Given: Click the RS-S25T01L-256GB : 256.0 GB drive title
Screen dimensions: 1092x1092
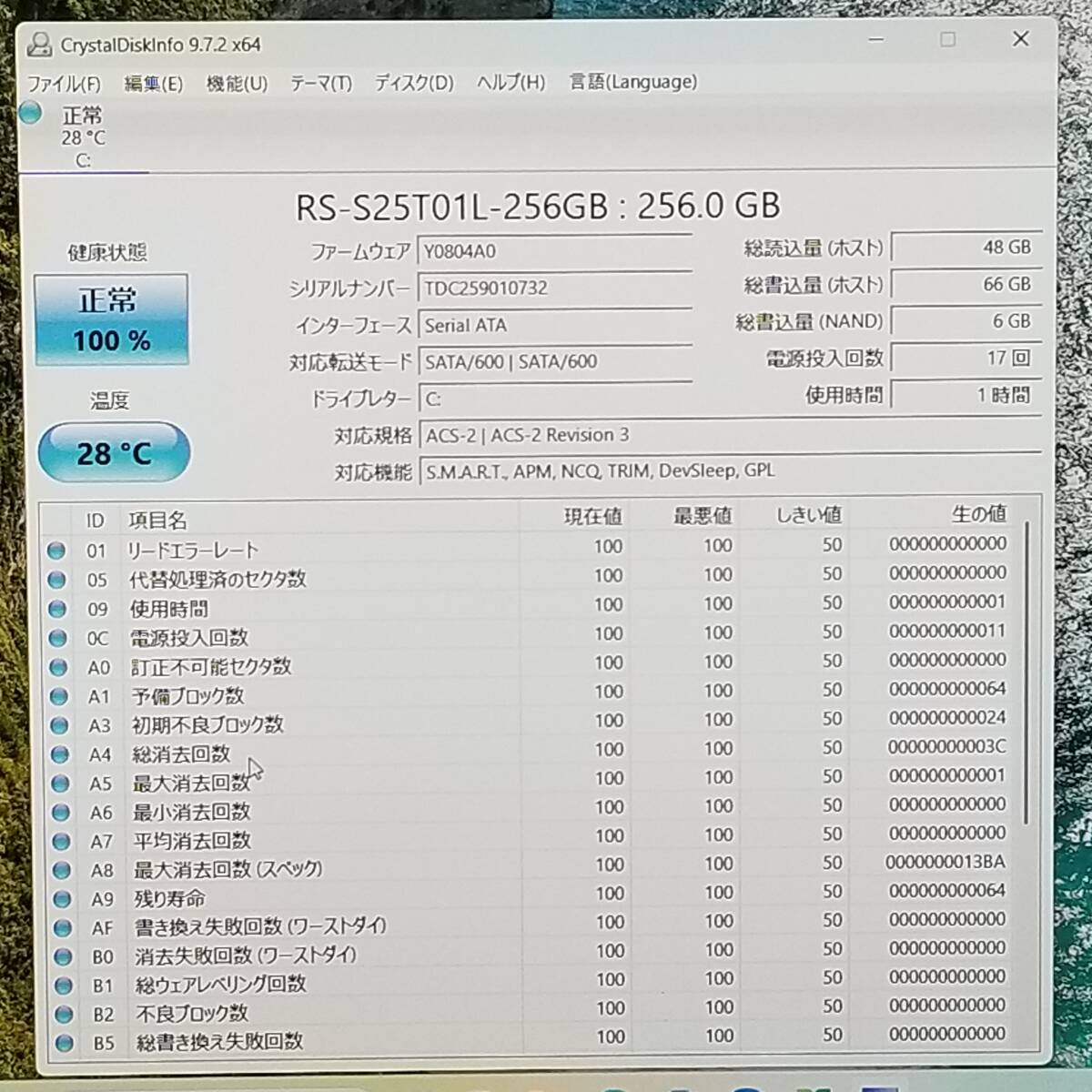Looking at the screenshot, I should (538, 207).
